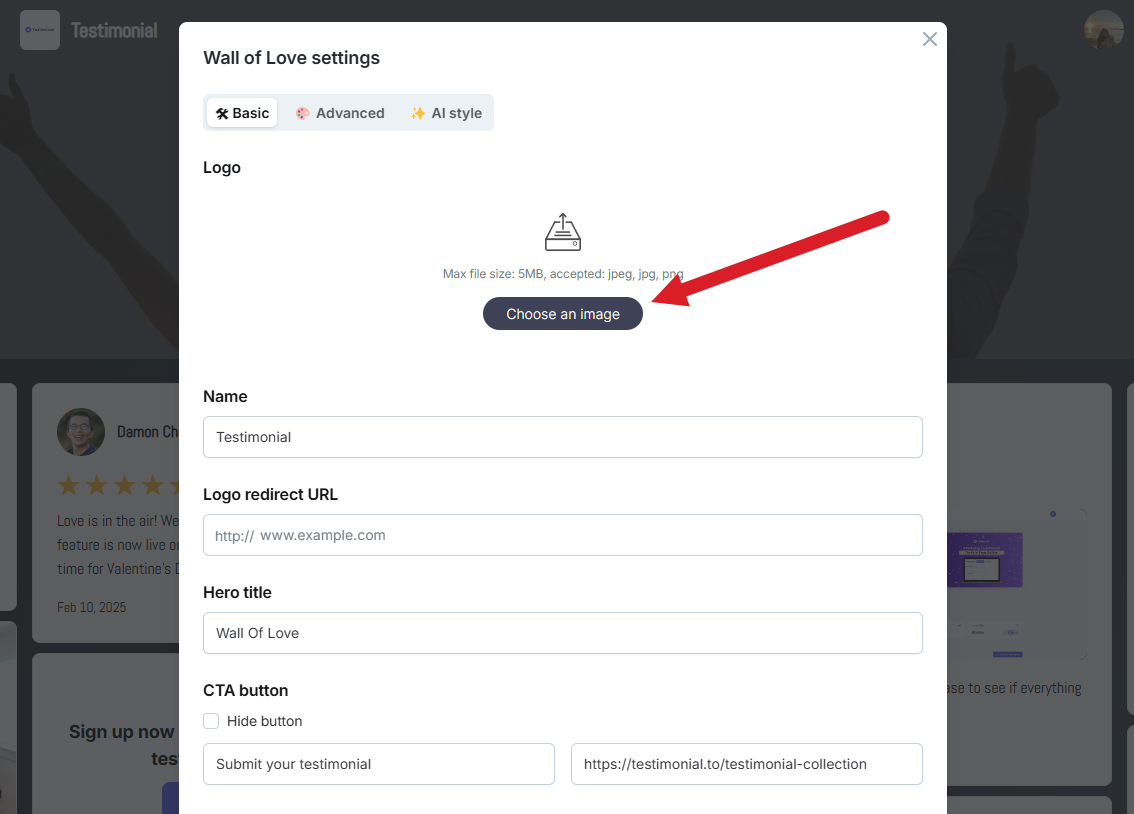Click the Testimonial logo in the header
Viewport: 1134px width, 814px height.
click(40, 30)
